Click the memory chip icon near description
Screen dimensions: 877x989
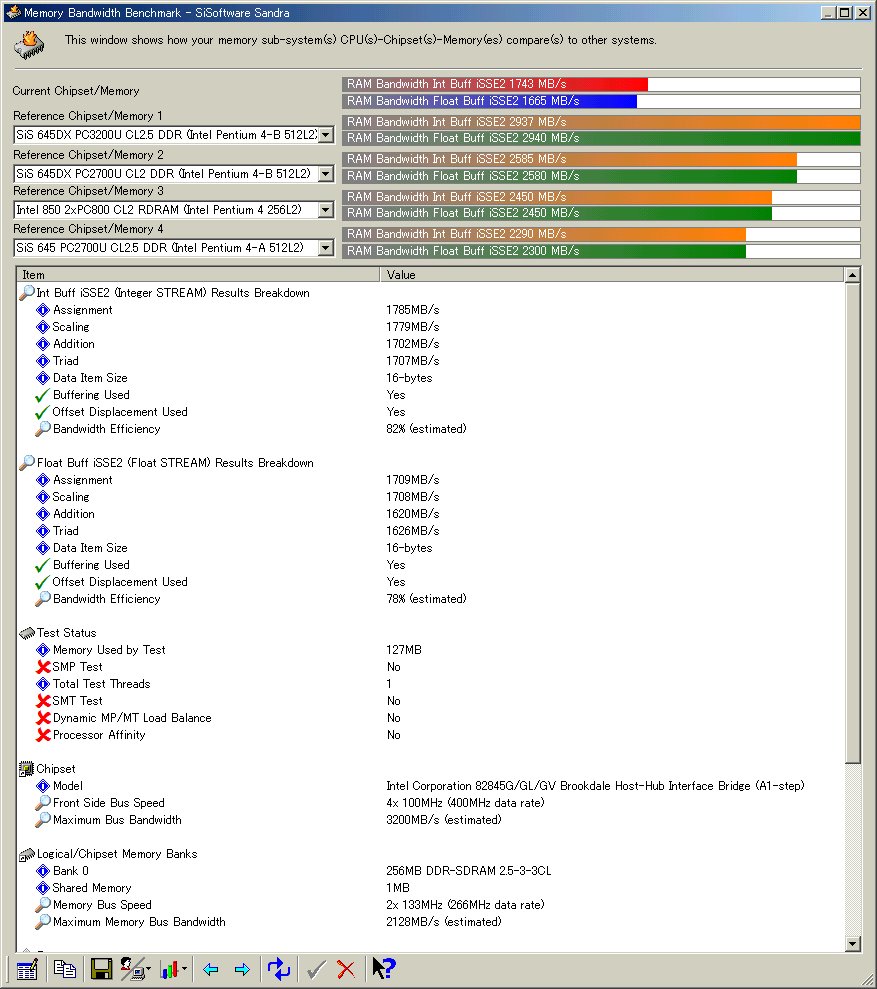pyautogui.click(x=29, y=45)
